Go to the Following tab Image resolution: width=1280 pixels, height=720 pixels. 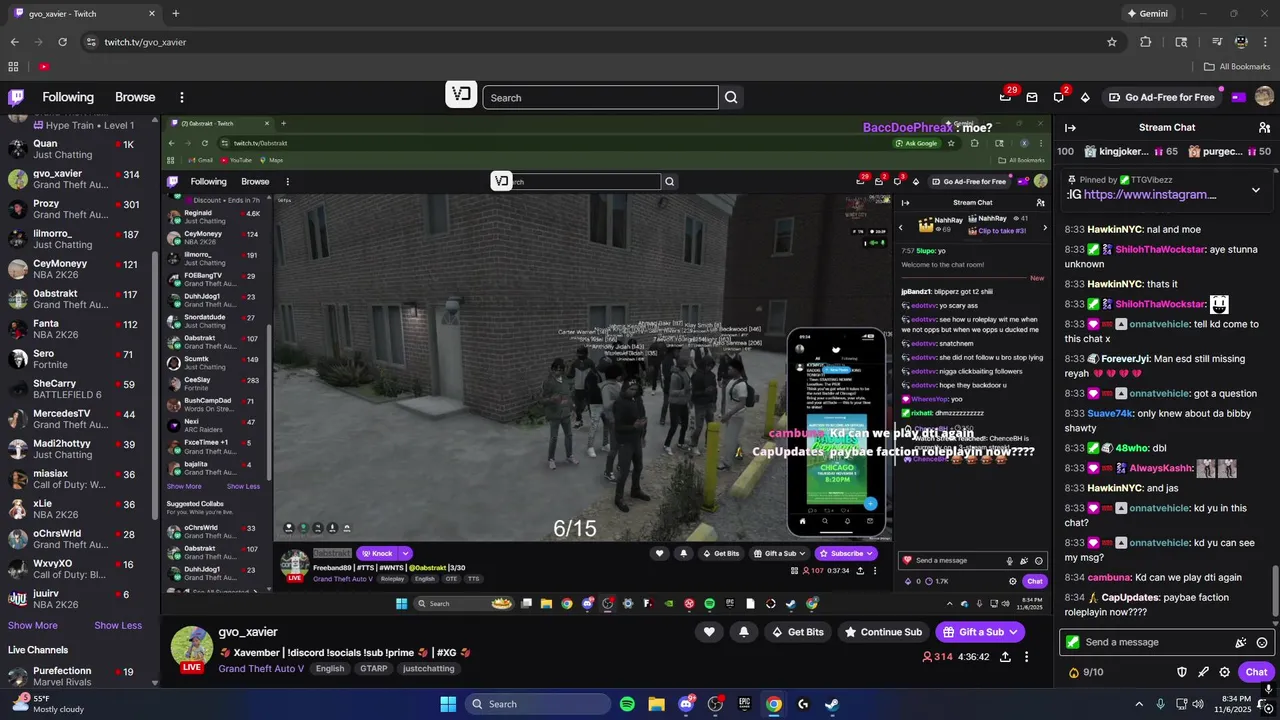[x=68, y=97]
